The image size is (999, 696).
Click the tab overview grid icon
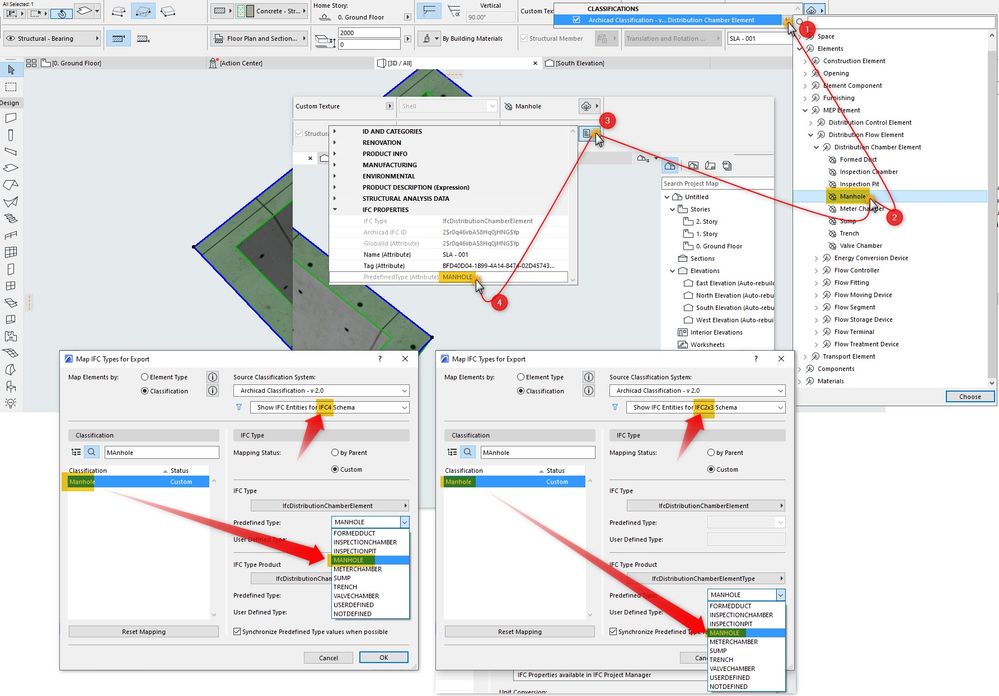coord(31,63)
